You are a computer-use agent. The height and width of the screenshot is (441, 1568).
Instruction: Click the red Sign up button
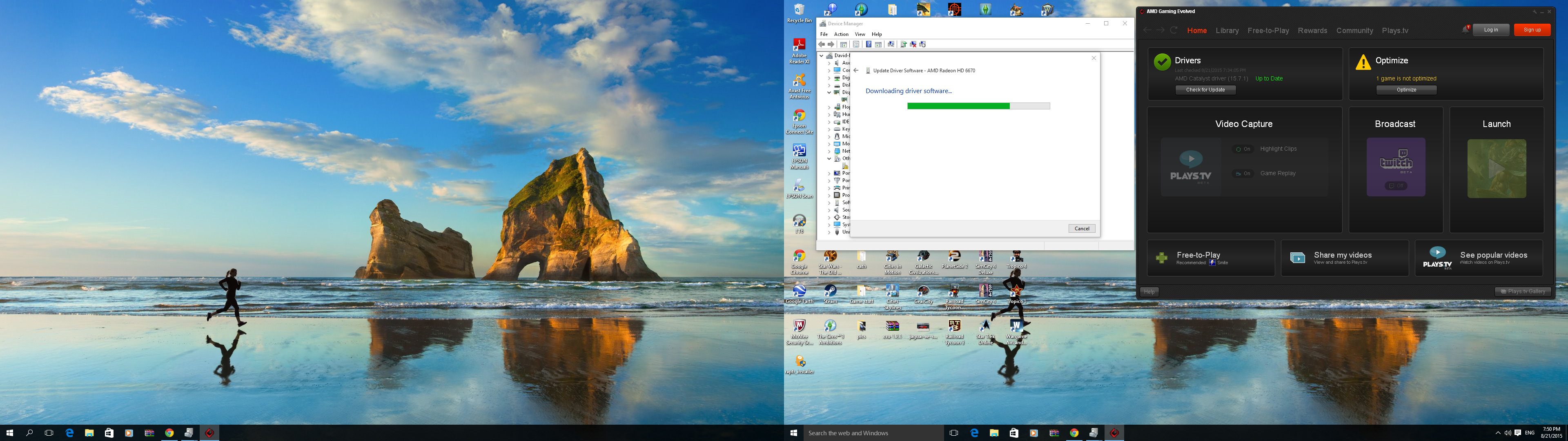(x=1532, y=30)
